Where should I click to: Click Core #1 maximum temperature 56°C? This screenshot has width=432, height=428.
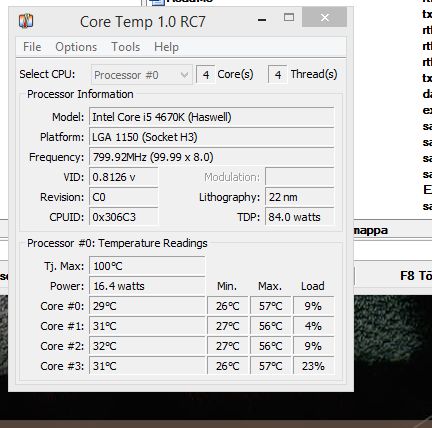click(271, 326)
